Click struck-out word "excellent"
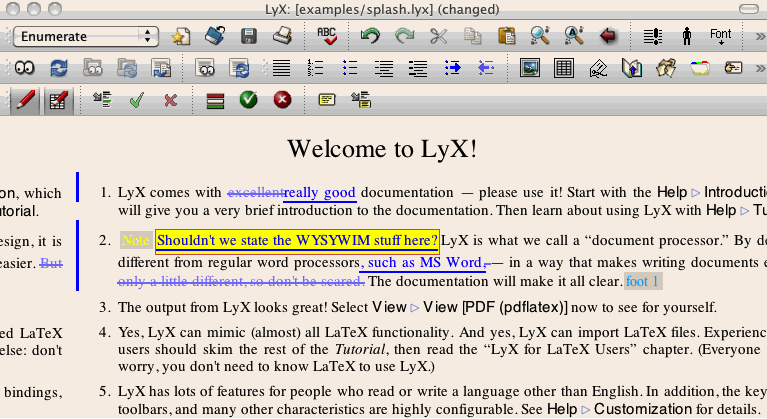 coord(255,193)
